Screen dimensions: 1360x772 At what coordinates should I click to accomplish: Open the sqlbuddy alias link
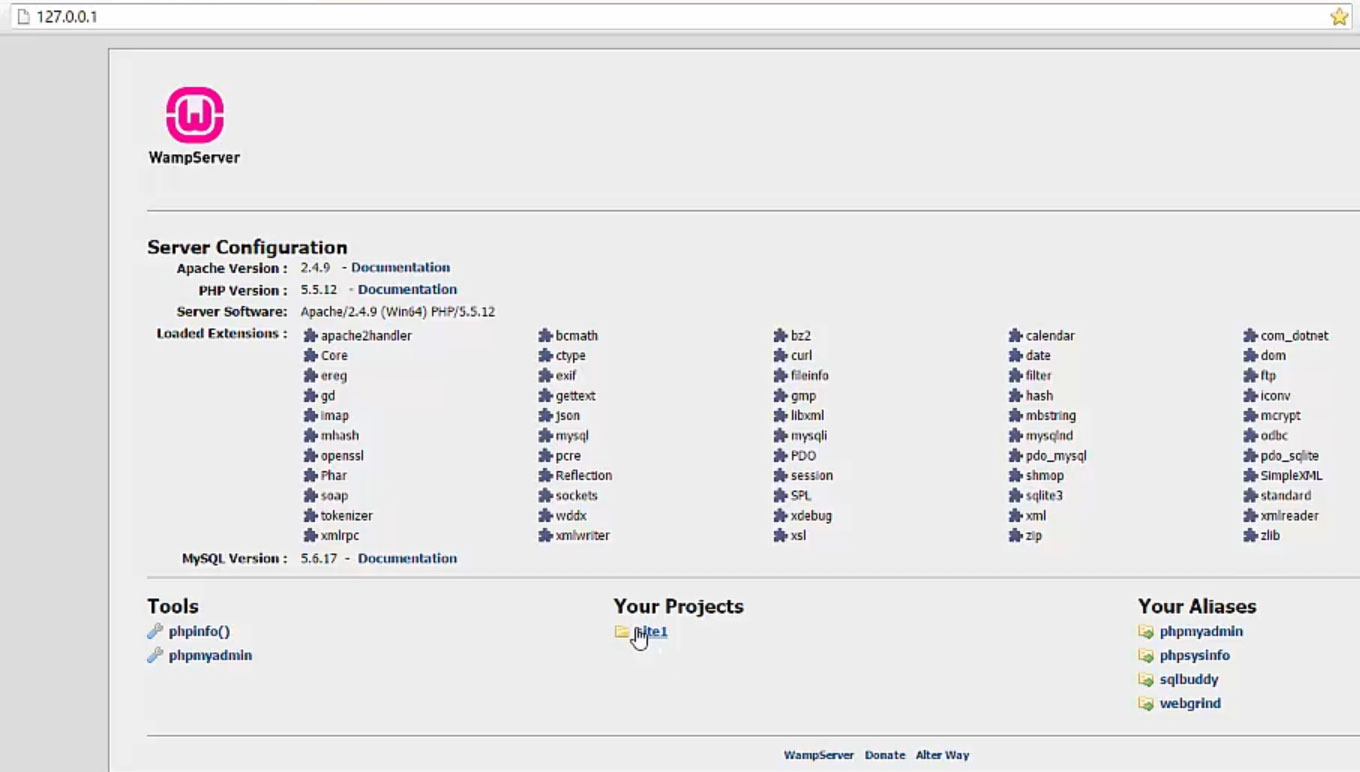click(x=1189, y=679)
